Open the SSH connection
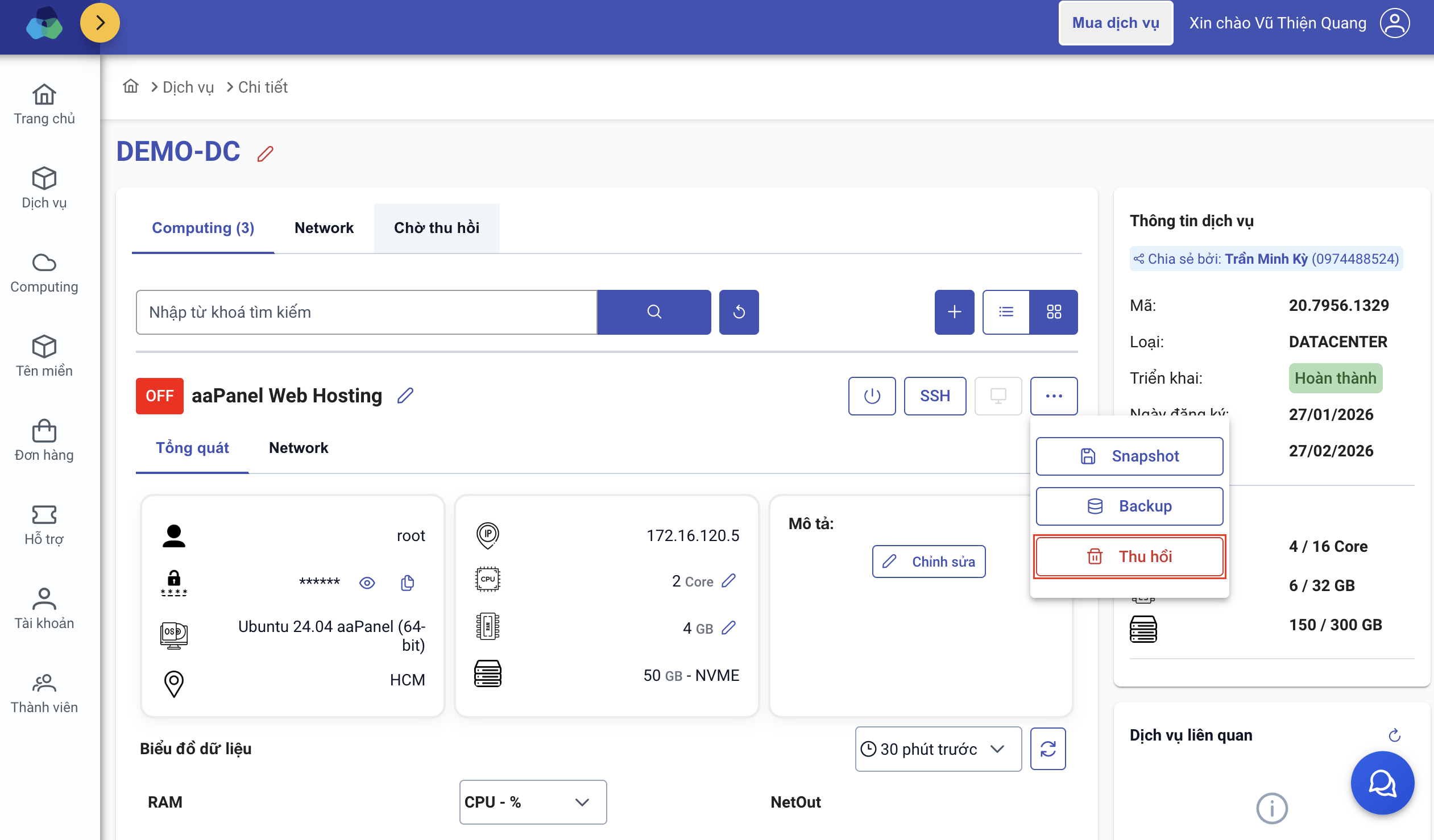Viewport: 1434px width, 840px height. pyautogui.click(x=935, y=396)
